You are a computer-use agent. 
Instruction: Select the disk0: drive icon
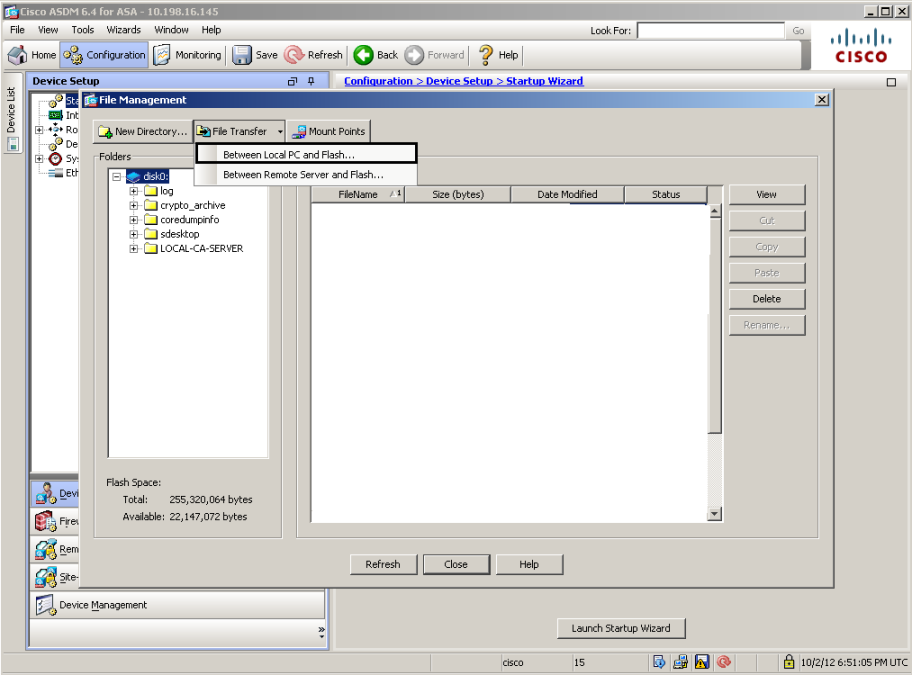pos(133,176)
